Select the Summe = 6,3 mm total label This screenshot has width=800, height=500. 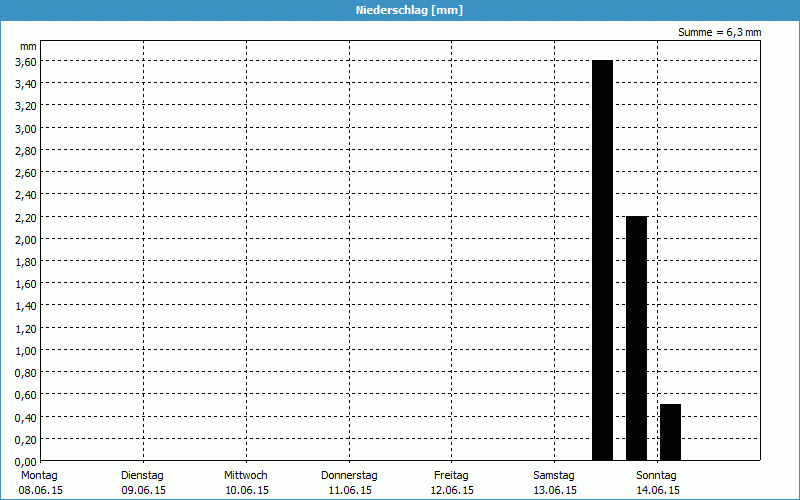coord(719,32)
